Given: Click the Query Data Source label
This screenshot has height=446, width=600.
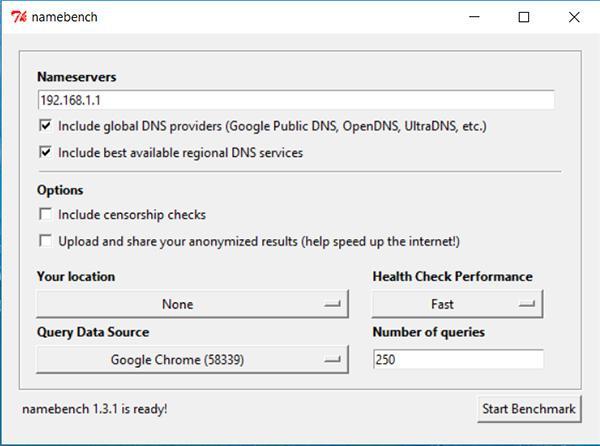Looking at the screenshot, I should tap(93, 332).
